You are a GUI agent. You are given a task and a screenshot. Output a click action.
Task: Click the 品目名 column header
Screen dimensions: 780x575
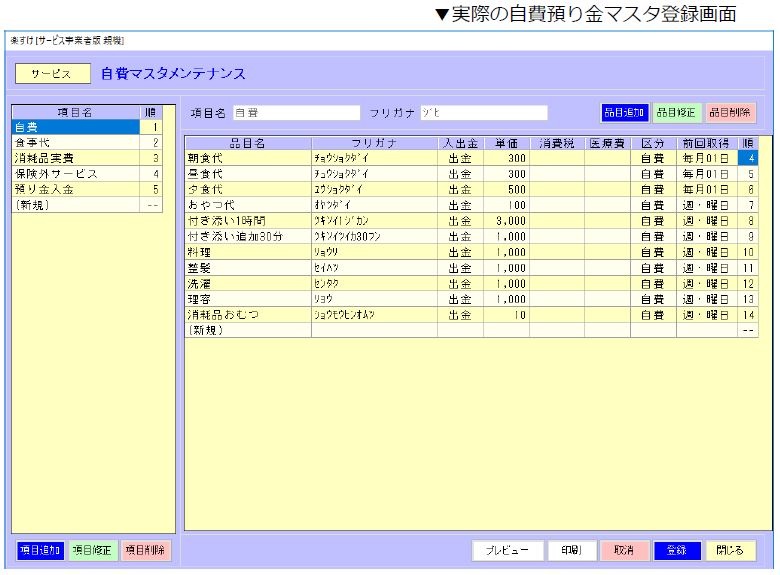click(x=248, y=143)
